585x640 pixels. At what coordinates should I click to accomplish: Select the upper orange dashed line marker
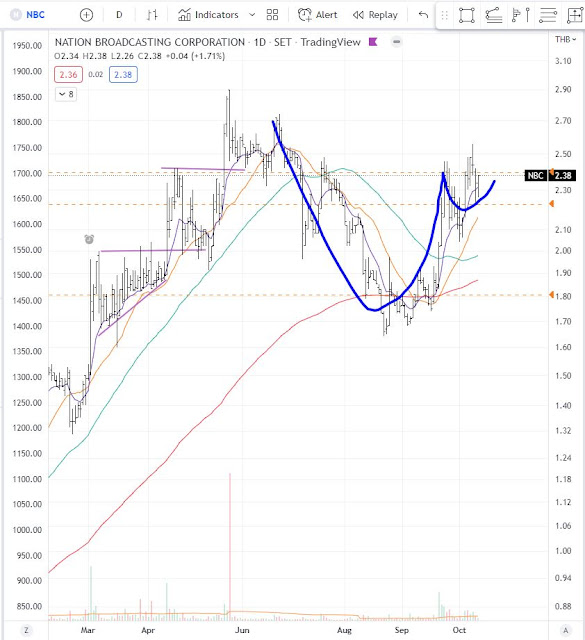(551, 172)
